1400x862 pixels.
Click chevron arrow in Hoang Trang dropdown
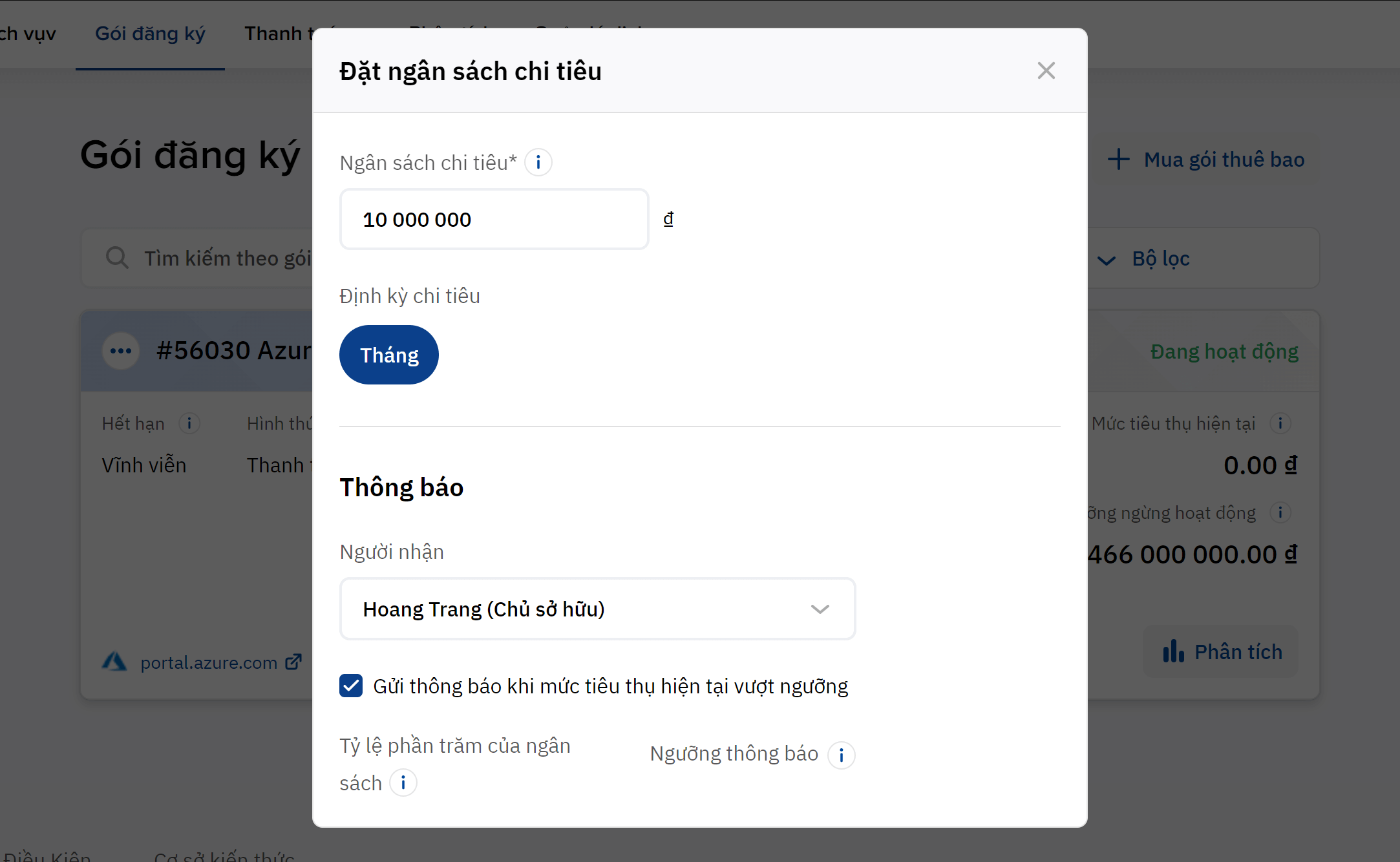820,609
